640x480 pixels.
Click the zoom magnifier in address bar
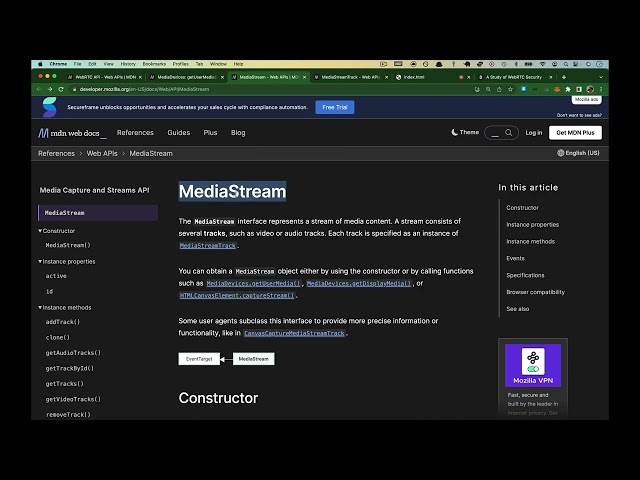click(x=488, y=89)
